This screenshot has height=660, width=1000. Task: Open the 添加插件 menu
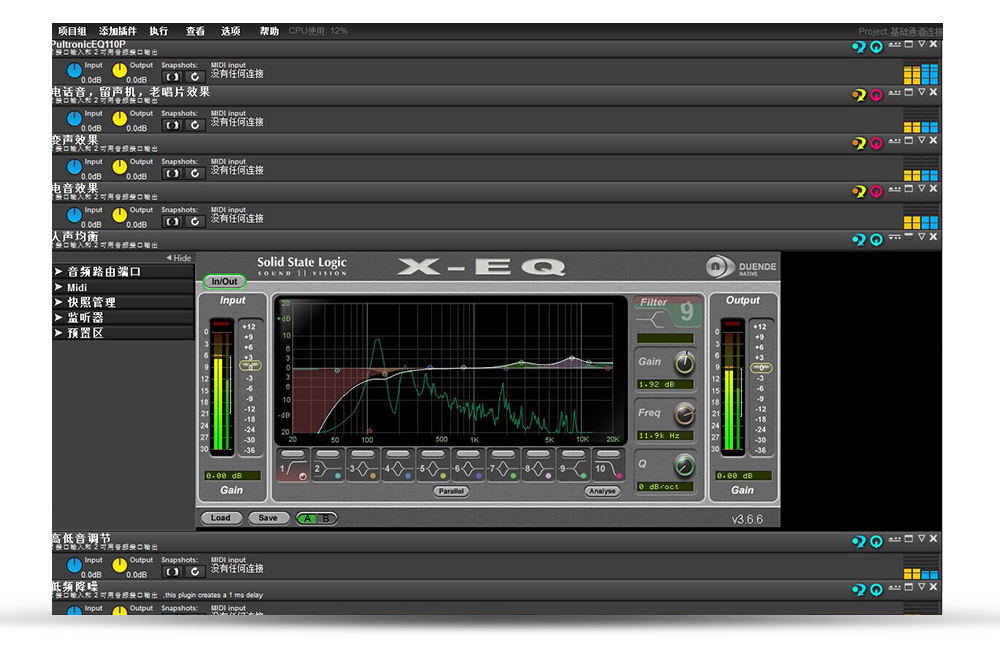(x=117, y=31)
